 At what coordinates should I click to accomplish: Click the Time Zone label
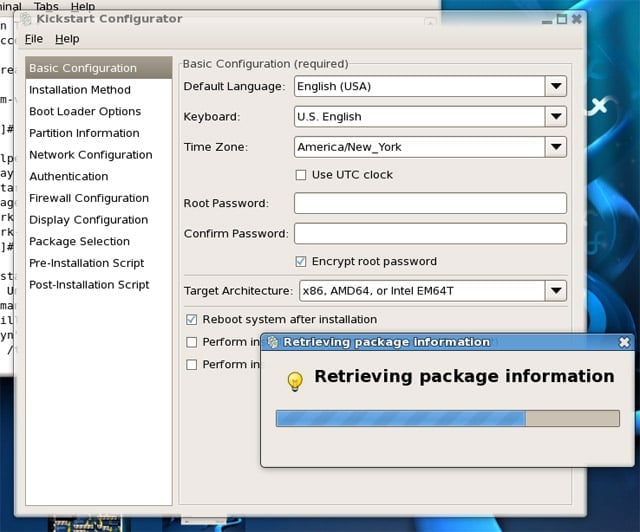click(x=216, y=147)
